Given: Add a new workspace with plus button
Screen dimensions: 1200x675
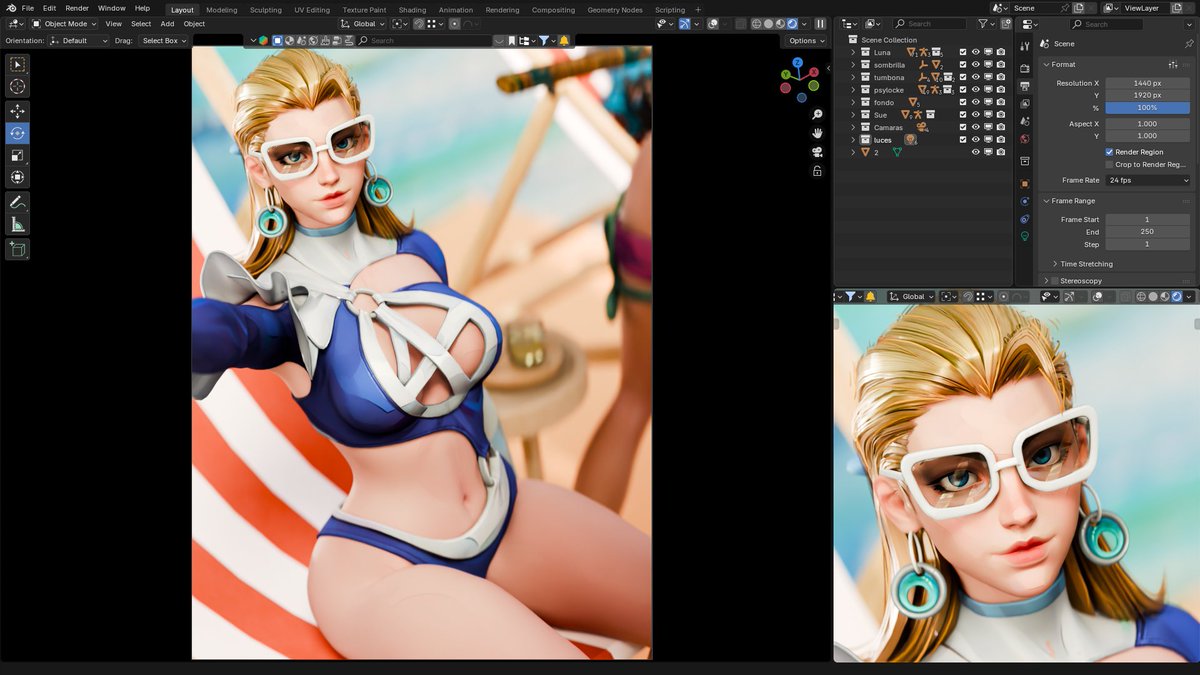Looking at the screenshot, I should click(x=698, y=9).
